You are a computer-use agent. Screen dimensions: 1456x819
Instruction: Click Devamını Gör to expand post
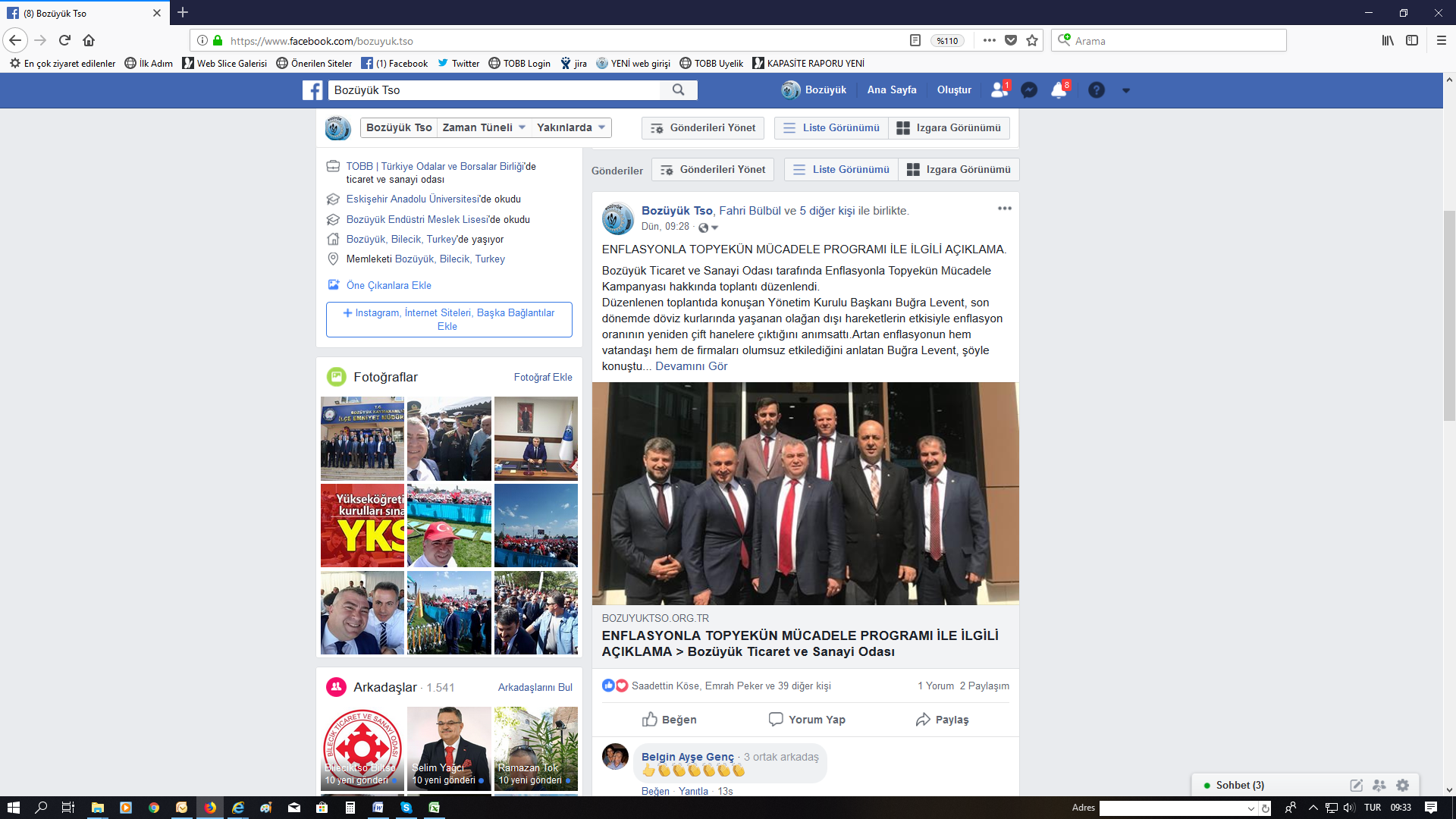(692, 366)
